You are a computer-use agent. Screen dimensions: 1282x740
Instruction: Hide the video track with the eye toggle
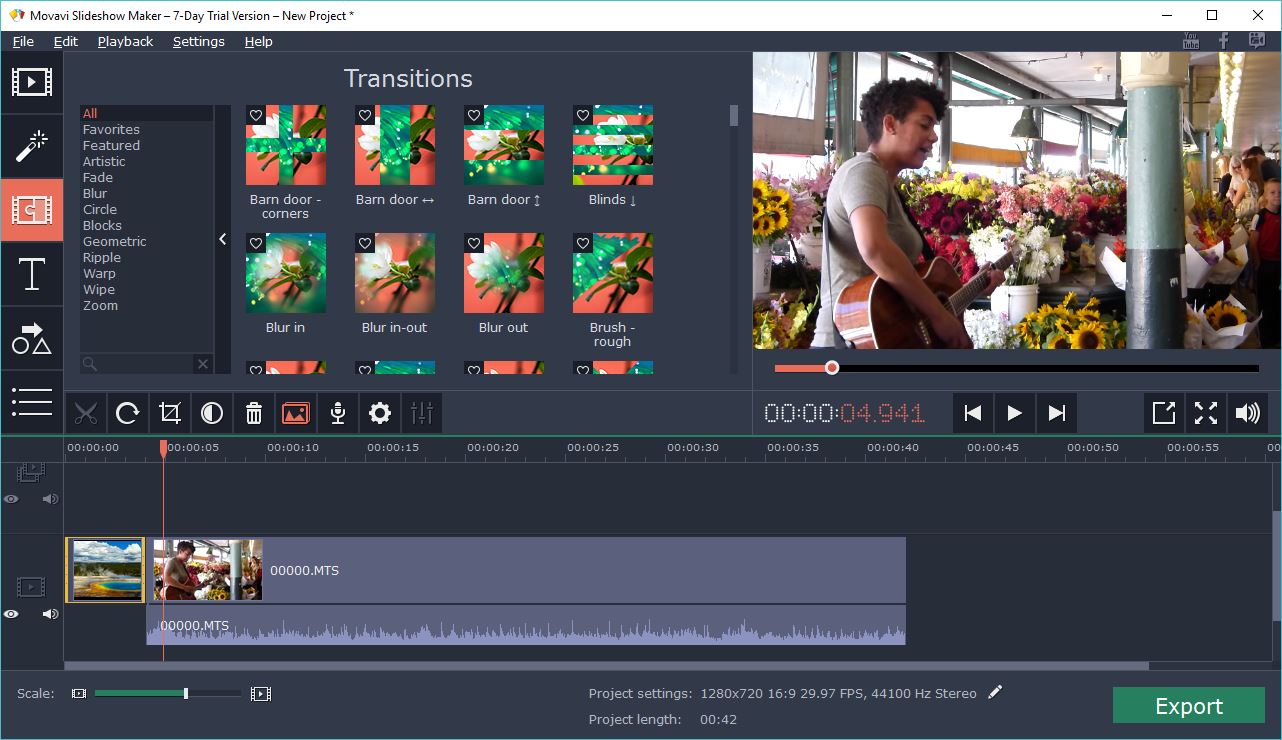(x=11, y=613)
